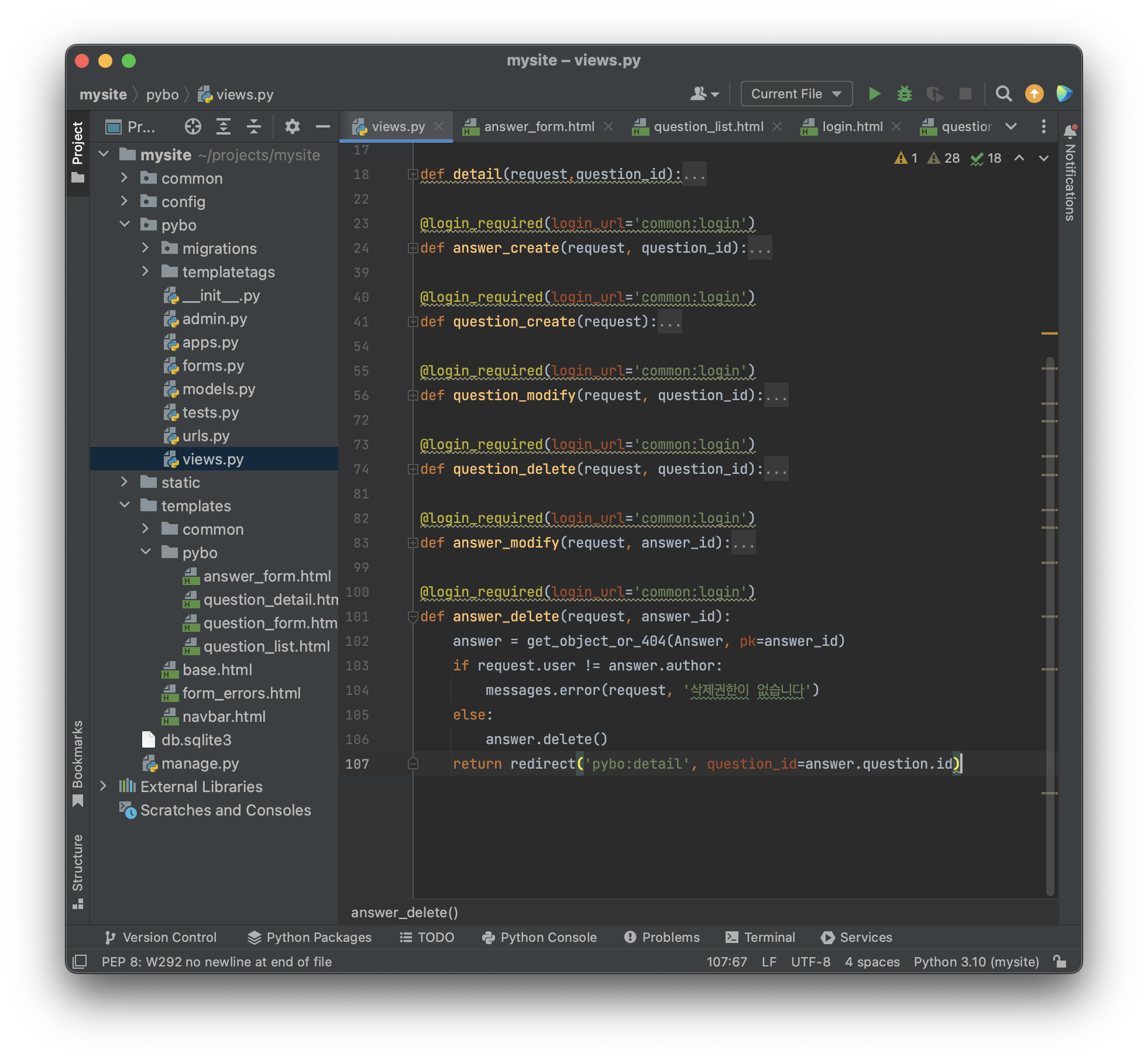Switch to the question_list.html tab
1148x1060 pixels.
(x=708, y=126)
